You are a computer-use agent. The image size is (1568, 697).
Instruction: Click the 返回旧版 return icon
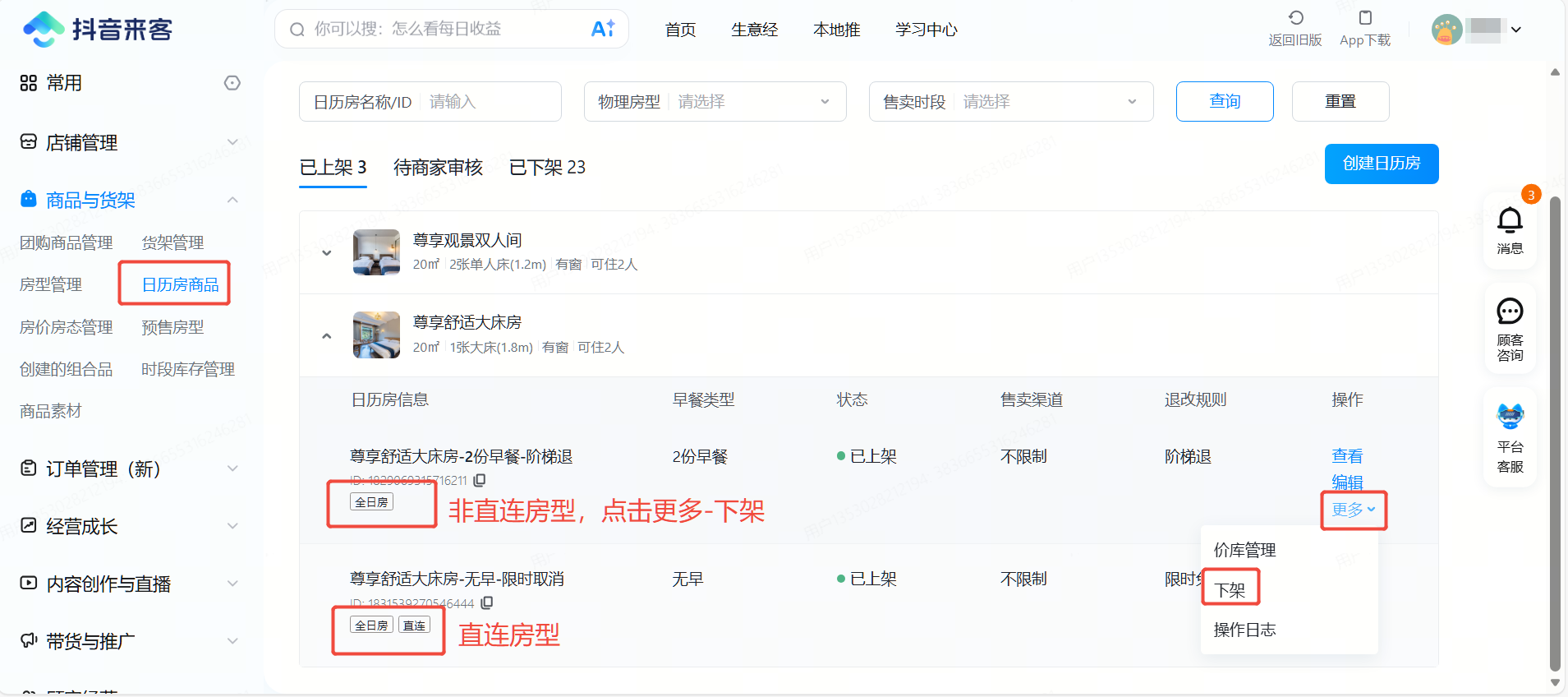(1295, 18)
